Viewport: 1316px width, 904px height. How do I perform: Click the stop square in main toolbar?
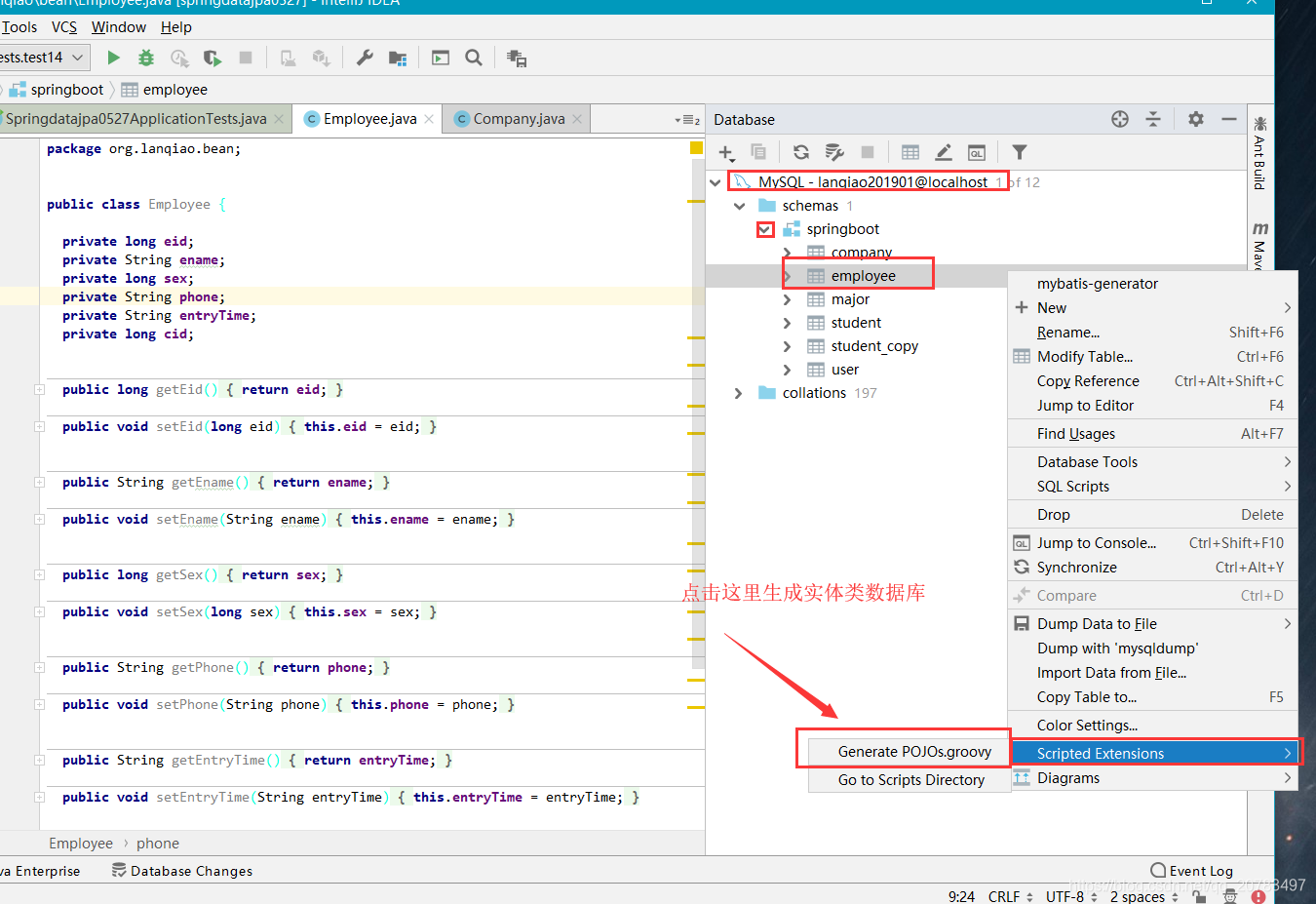(246, 58)
